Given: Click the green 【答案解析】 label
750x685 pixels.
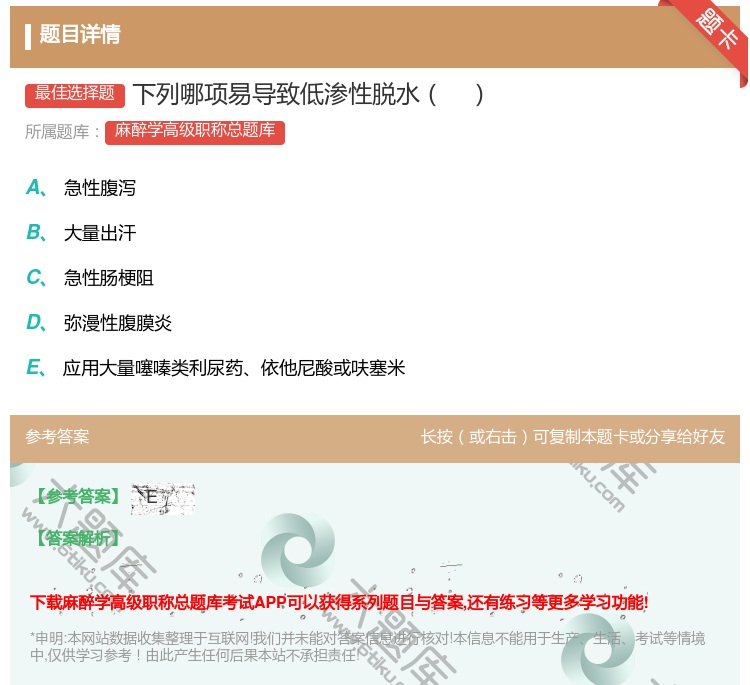Looking at the screenshot, I should tap(79, 538).
